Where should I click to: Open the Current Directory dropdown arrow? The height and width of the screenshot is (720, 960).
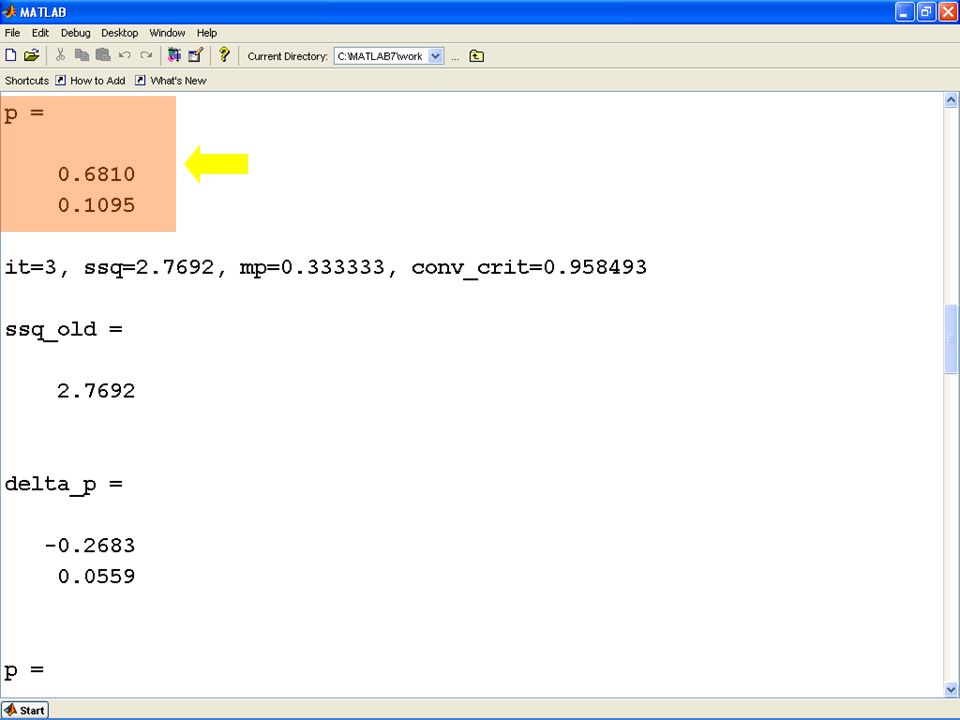(435, 56)
